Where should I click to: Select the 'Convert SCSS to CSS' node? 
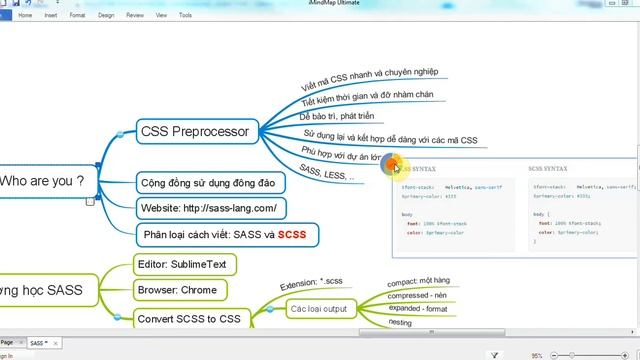click(192, 318)
